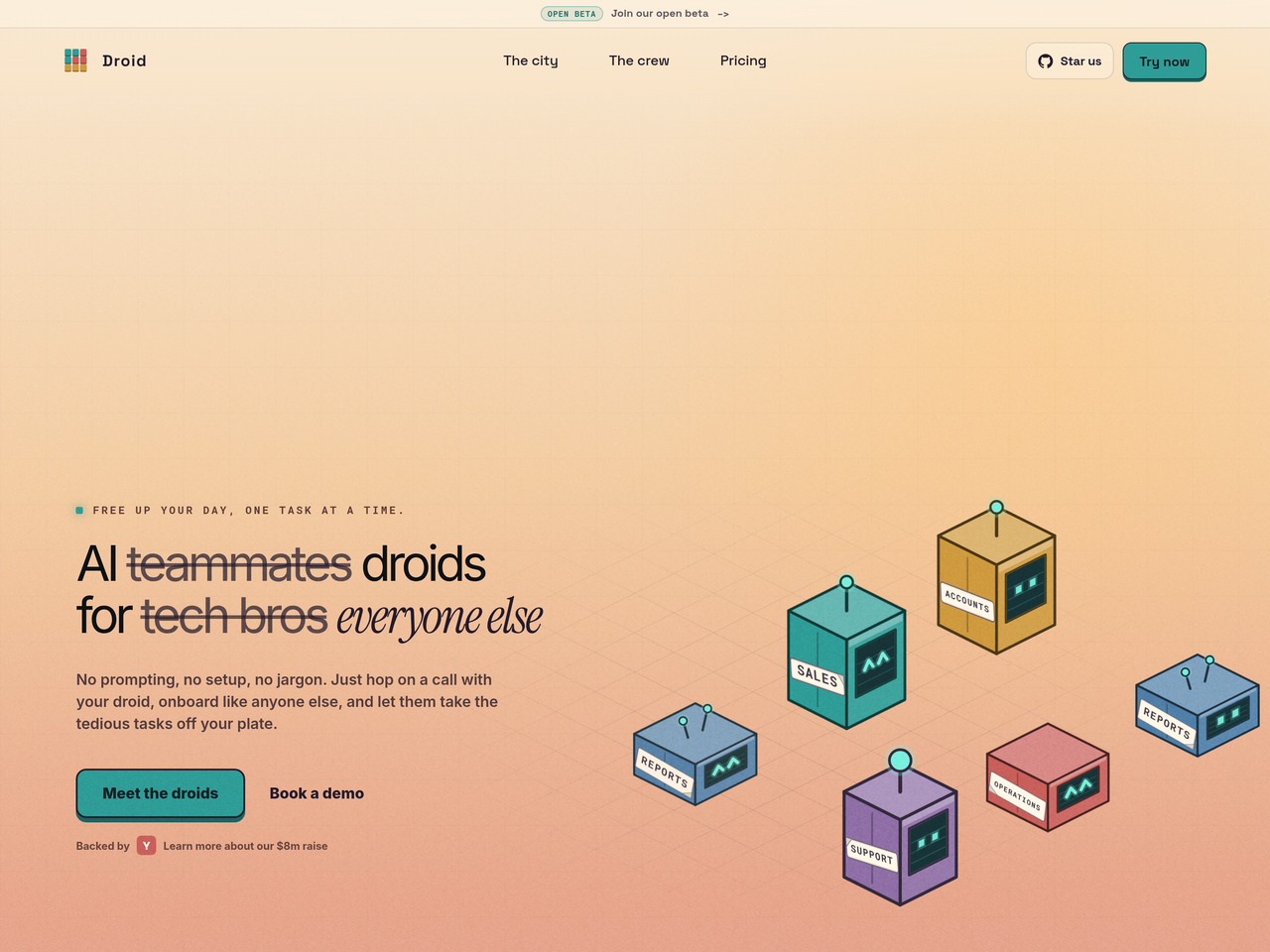Click the Droid colored blocks logo icon
The height and width of the screenshot is (952, 1270).
point(75,60)
